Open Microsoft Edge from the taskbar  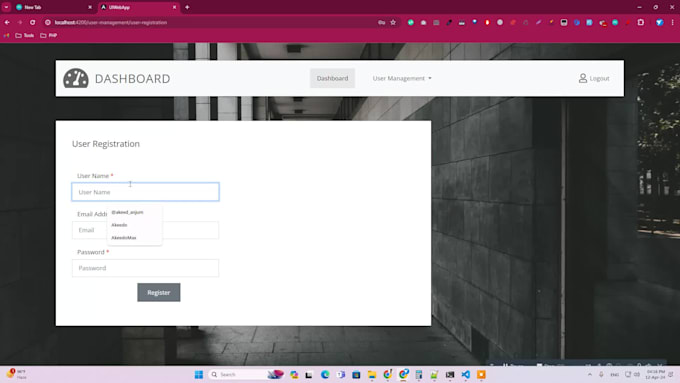(x=325, y=374)
